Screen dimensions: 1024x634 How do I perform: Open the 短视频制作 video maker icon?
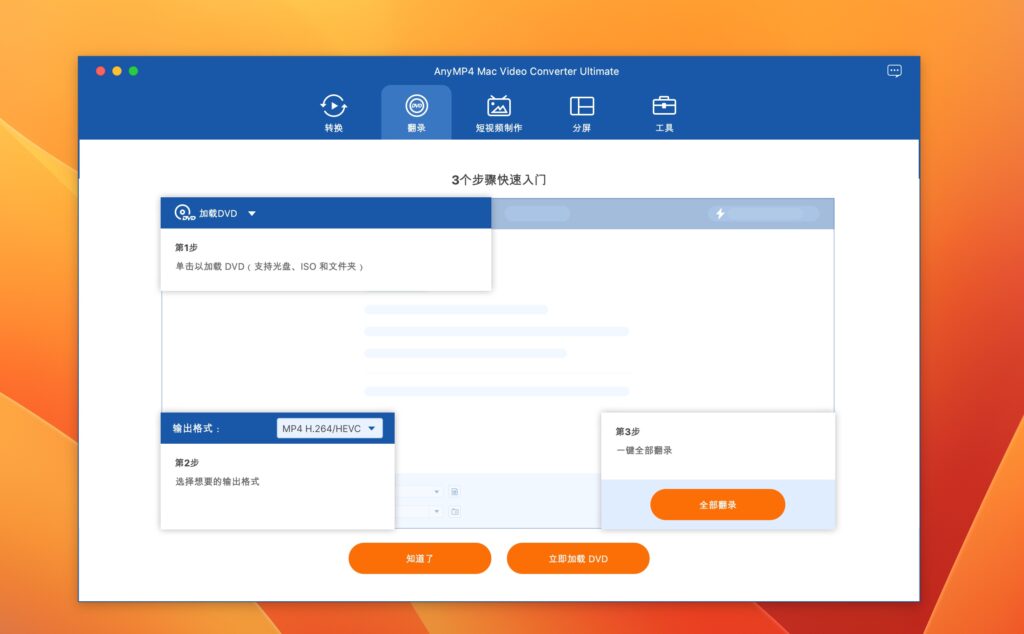click(x=498, y=112)
